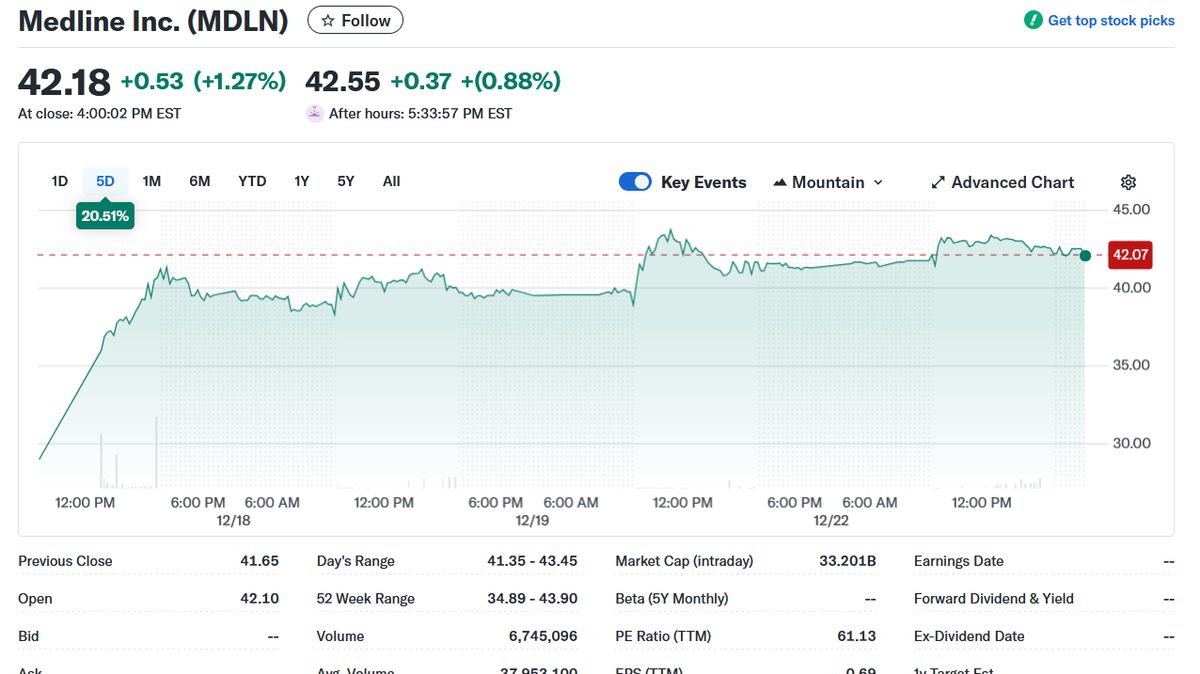Select the All time range
Image resolution: width=1200 pixels, height=674 pixels.
[x=391, y=181]
